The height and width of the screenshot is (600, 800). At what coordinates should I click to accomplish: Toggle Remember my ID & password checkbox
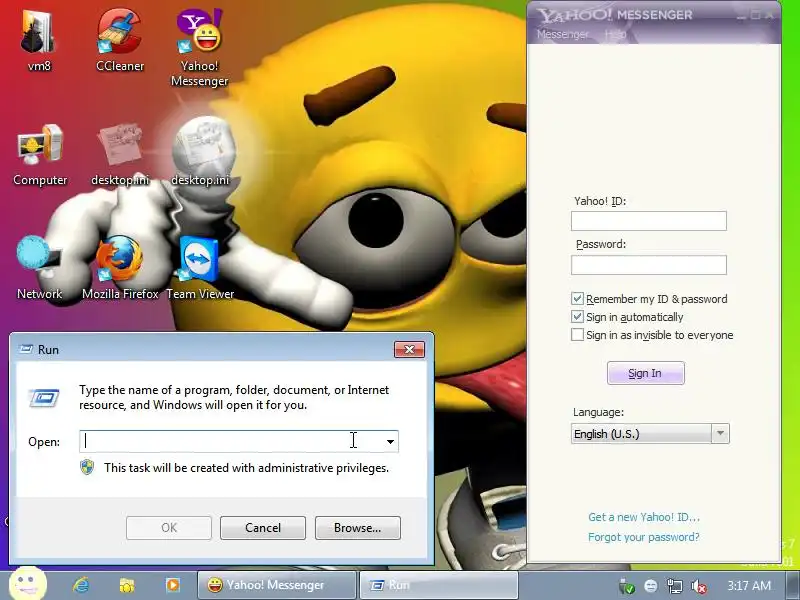577,298
